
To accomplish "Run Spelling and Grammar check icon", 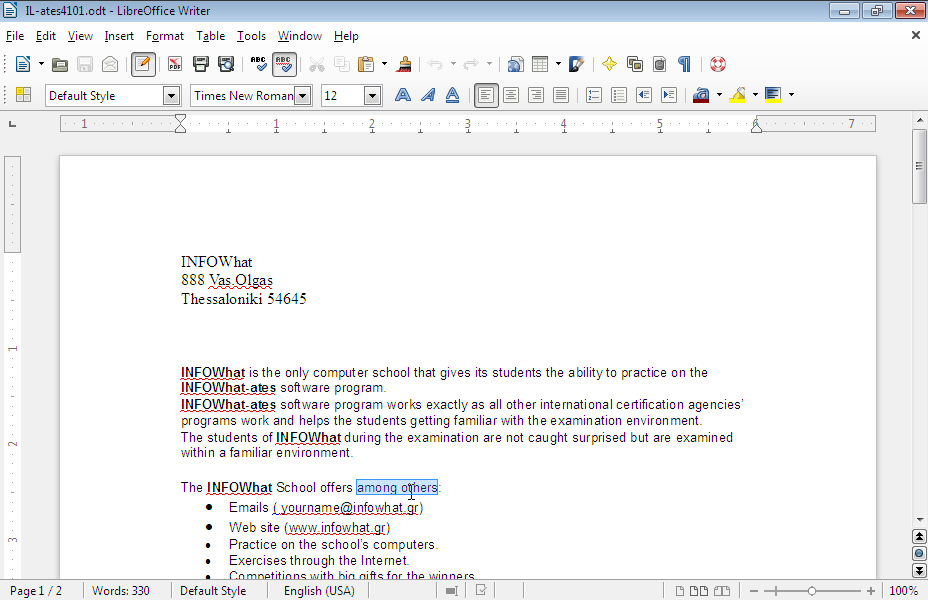I will tap(259, 64).
